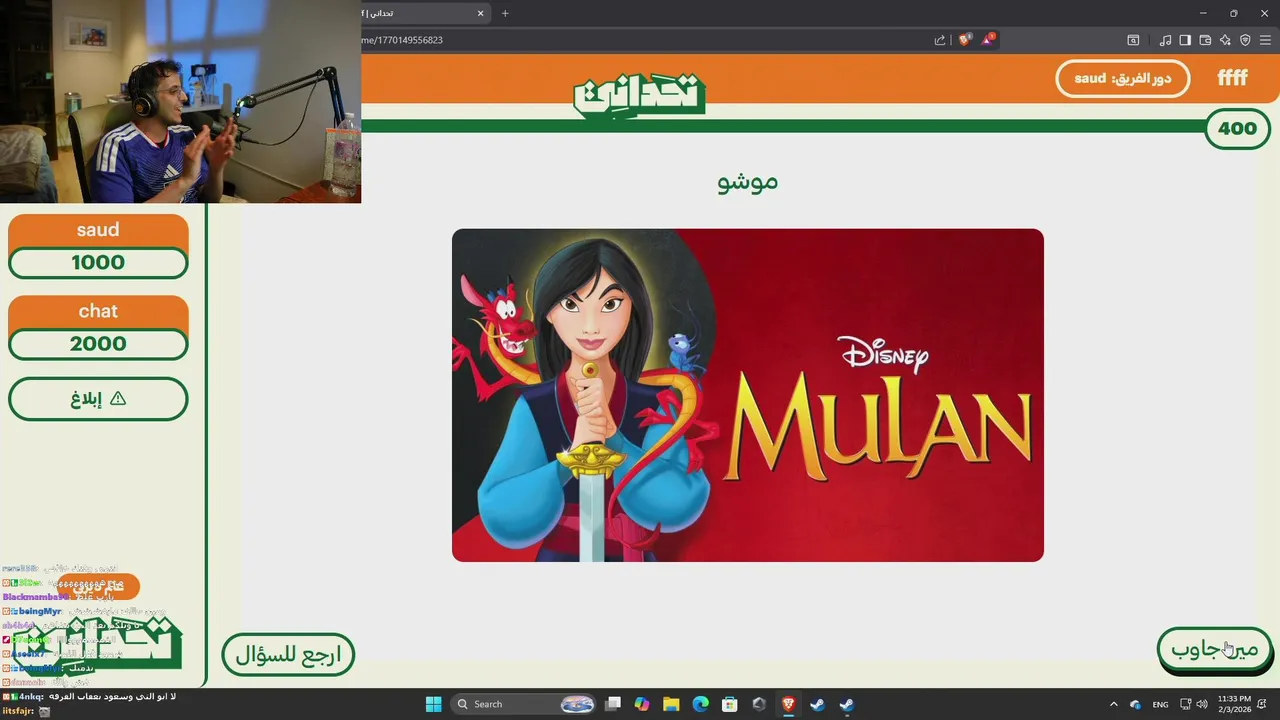Image resolution: width=1280 pixels, height=720 pixels.
Task: Open the Windows Start menu
Action: coord(433,704)
